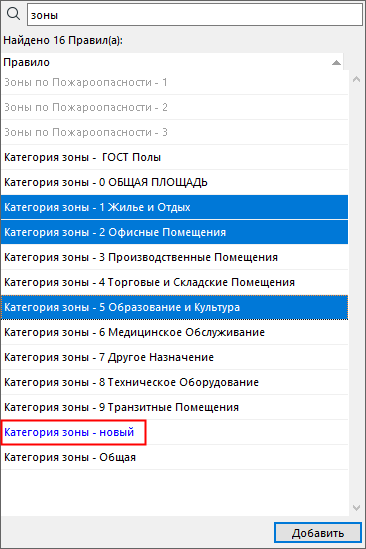Click the scrollbar down arrow
366x549 pixels.
click(357, 507)
